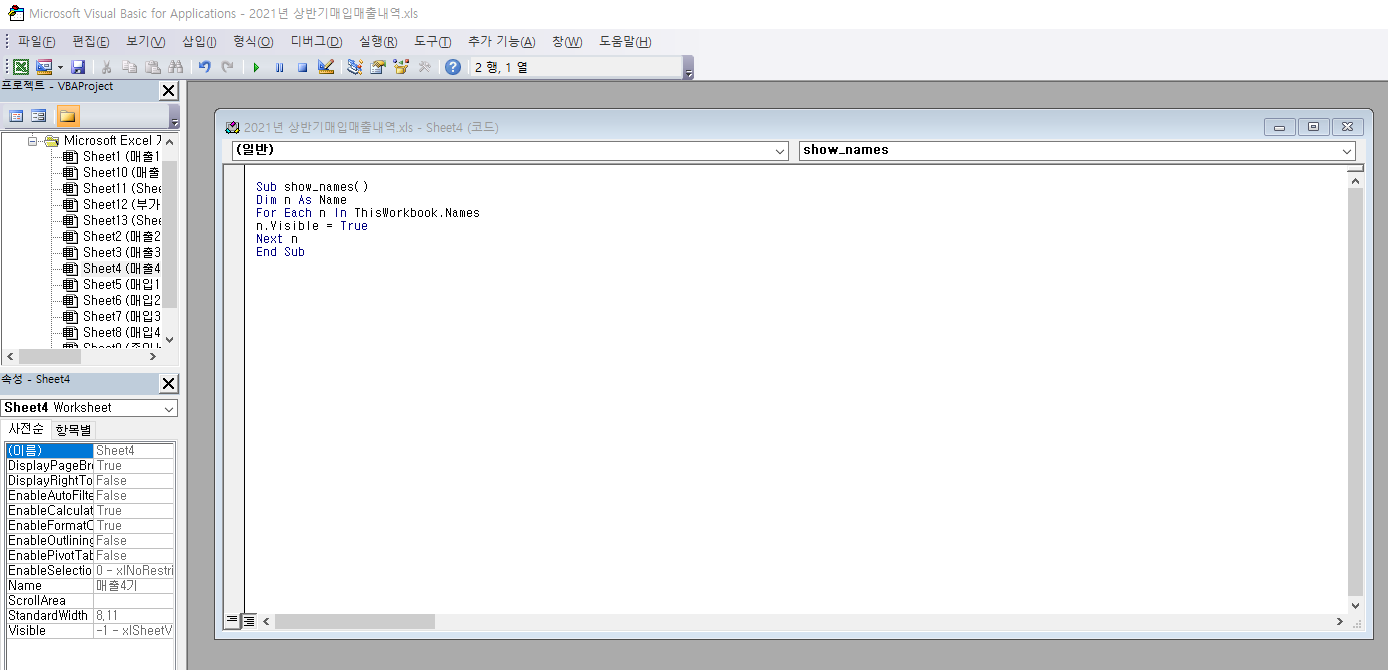This screenshot has height=670, width=1388.
Task: Open the 삽입(I) menu
Action: pyautogui.click(x=199, y=42)
